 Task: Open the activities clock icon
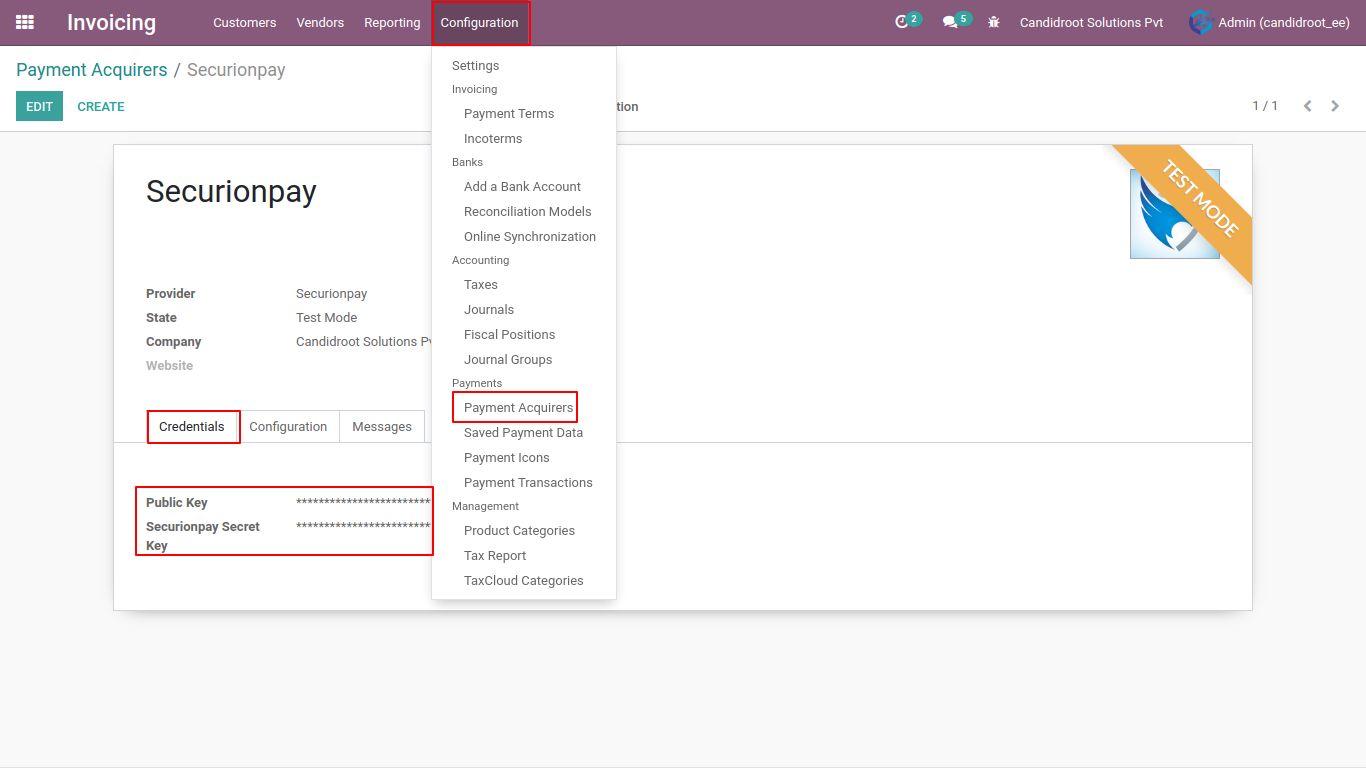point(902,22)
